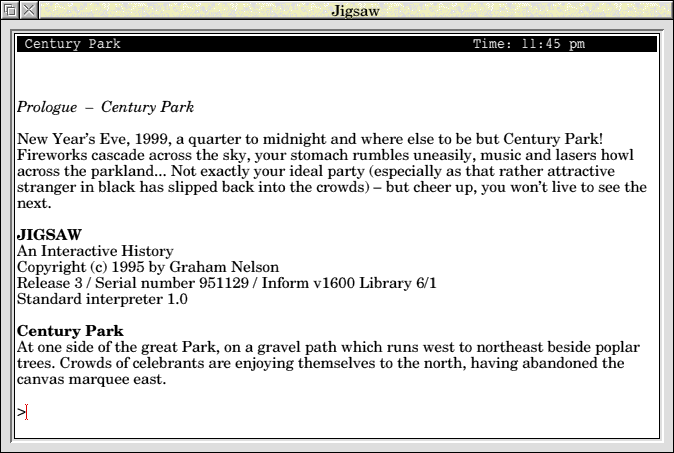Click 'Standard interpreter 1.0' line
This screenshot has height=453, width=674.
tap(102, 299)
